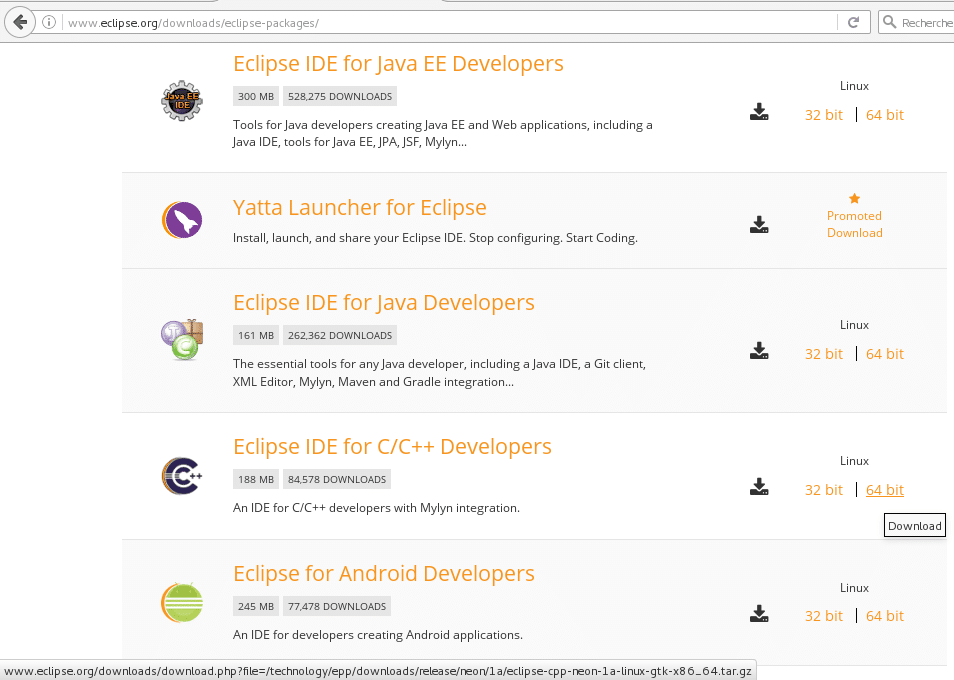Click the 84,578 DOWNLOADS badge
Screen dimensions: 954x680
[337, 479]
